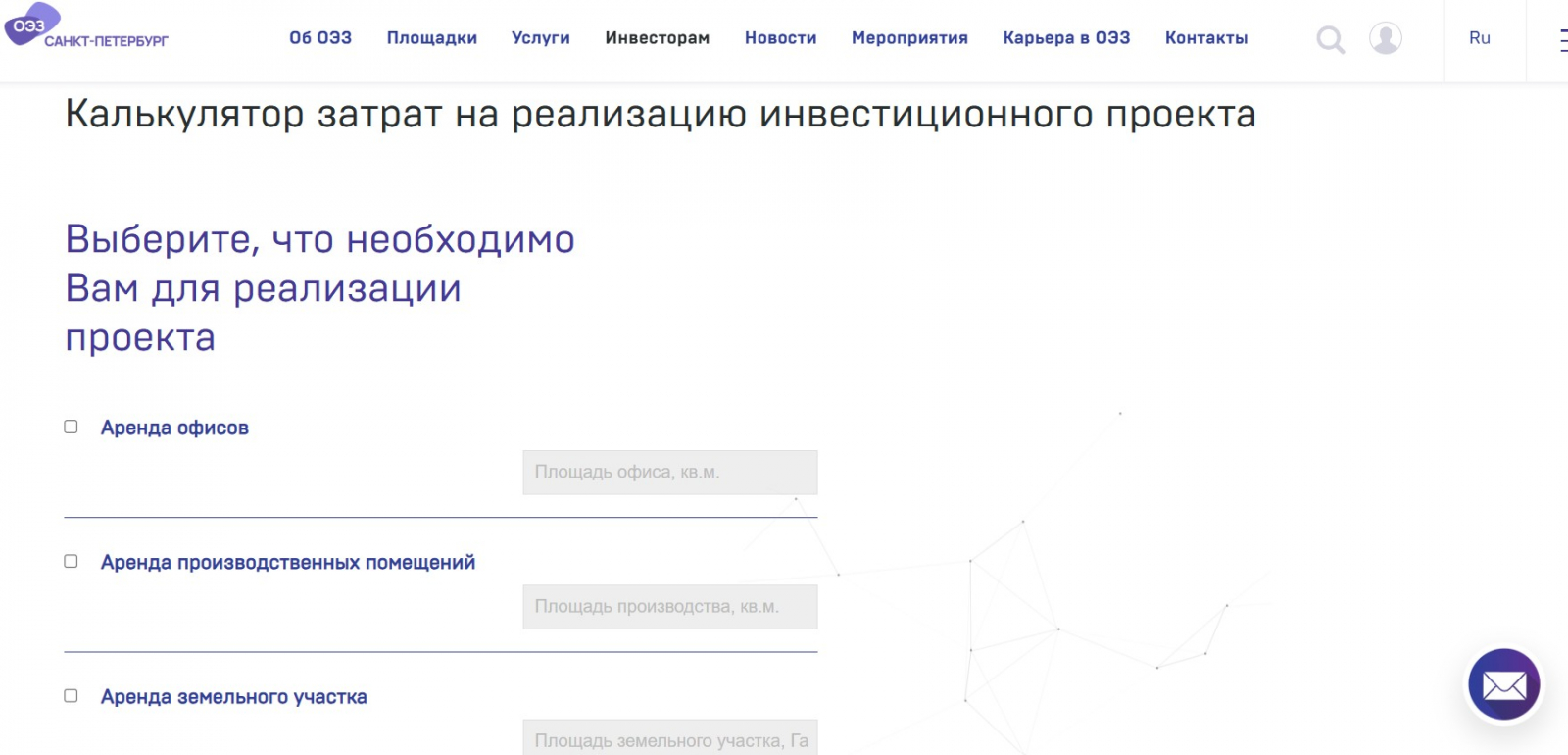This screenshot has height=755, width=1568.
Task: Open the user profile avatar icon
Action: click(x=1385, y=38)
